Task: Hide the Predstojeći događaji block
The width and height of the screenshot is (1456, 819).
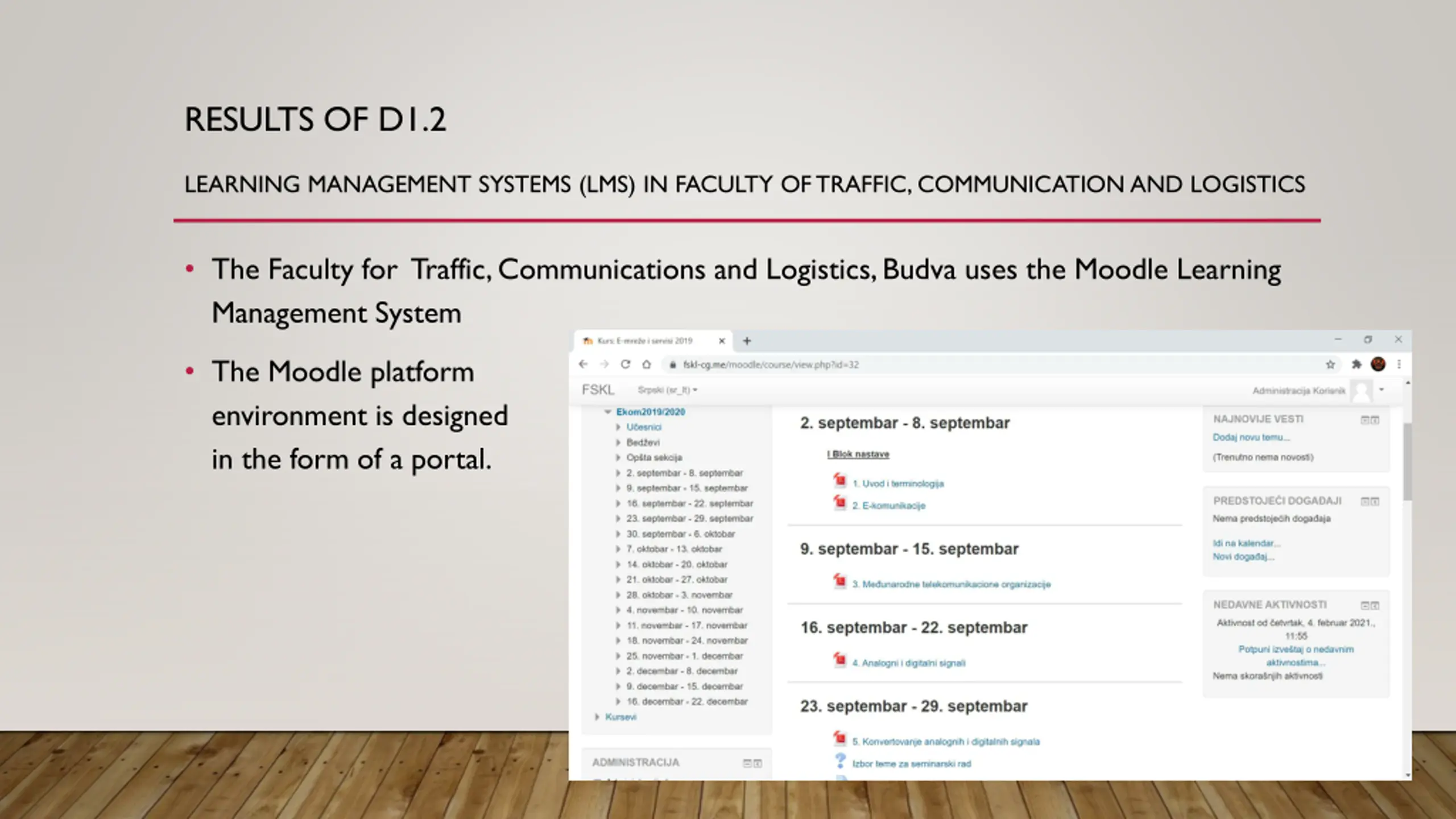Action: 1364,501
